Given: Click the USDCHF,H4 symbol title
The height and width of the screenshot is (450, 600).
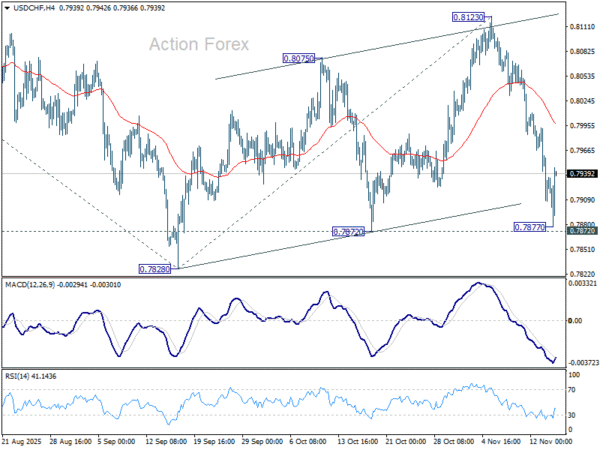Looking at the screenshot, I should click(28, 8).
